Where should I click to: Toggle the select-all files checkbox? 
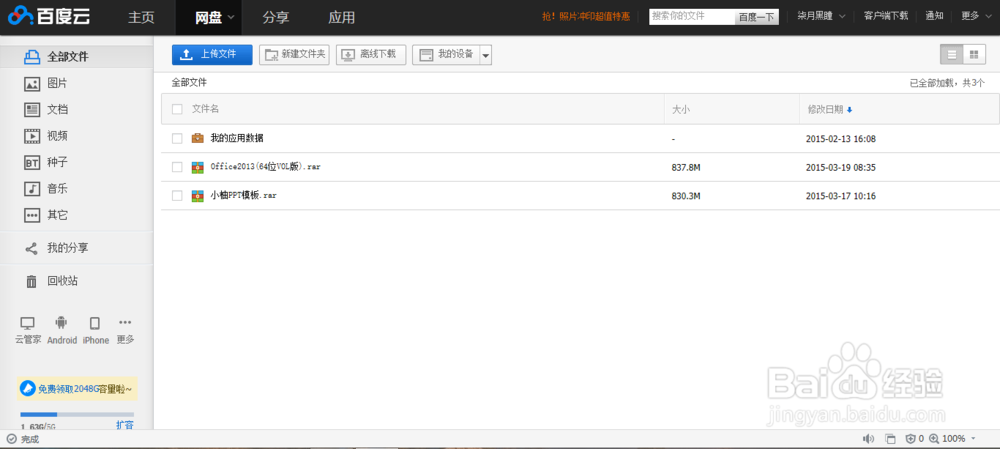click(x=177, y=109)
